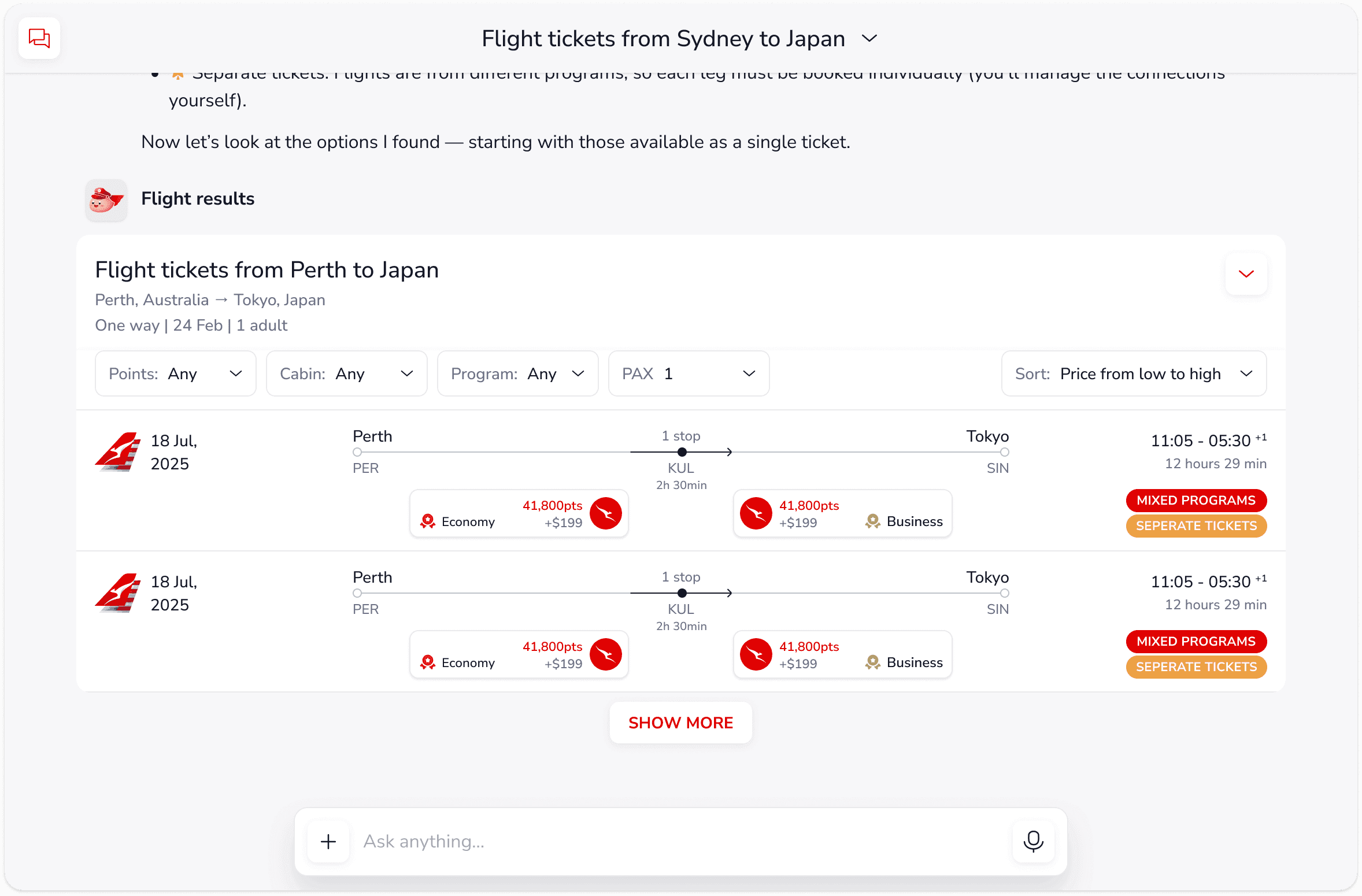The image size is (1362, 896).
Task: Open the PAX passenger count dropdown
Action: 689,373
